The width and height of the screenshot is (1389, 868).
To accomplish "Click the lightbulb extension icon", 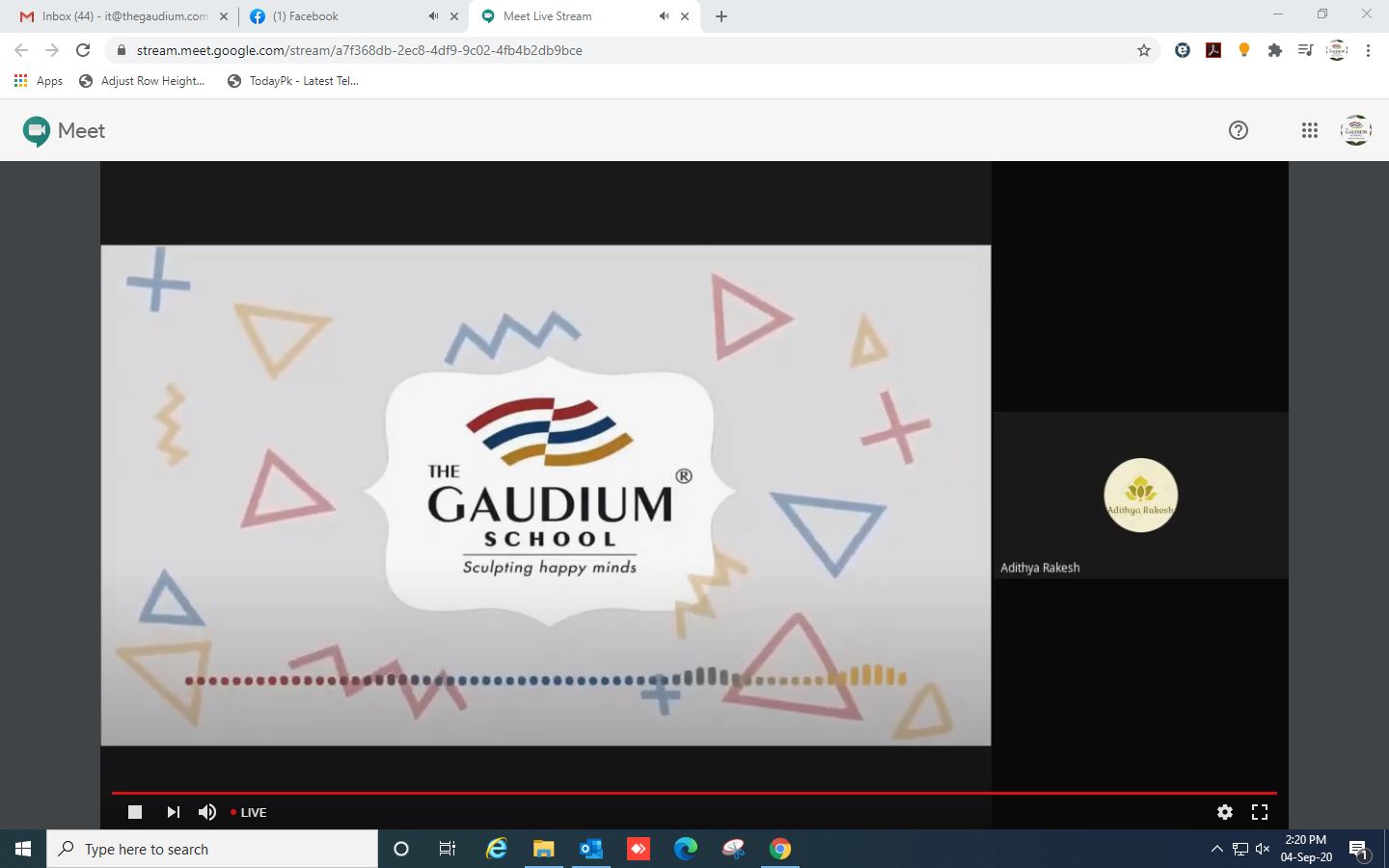I will [x=1244, y=50].
